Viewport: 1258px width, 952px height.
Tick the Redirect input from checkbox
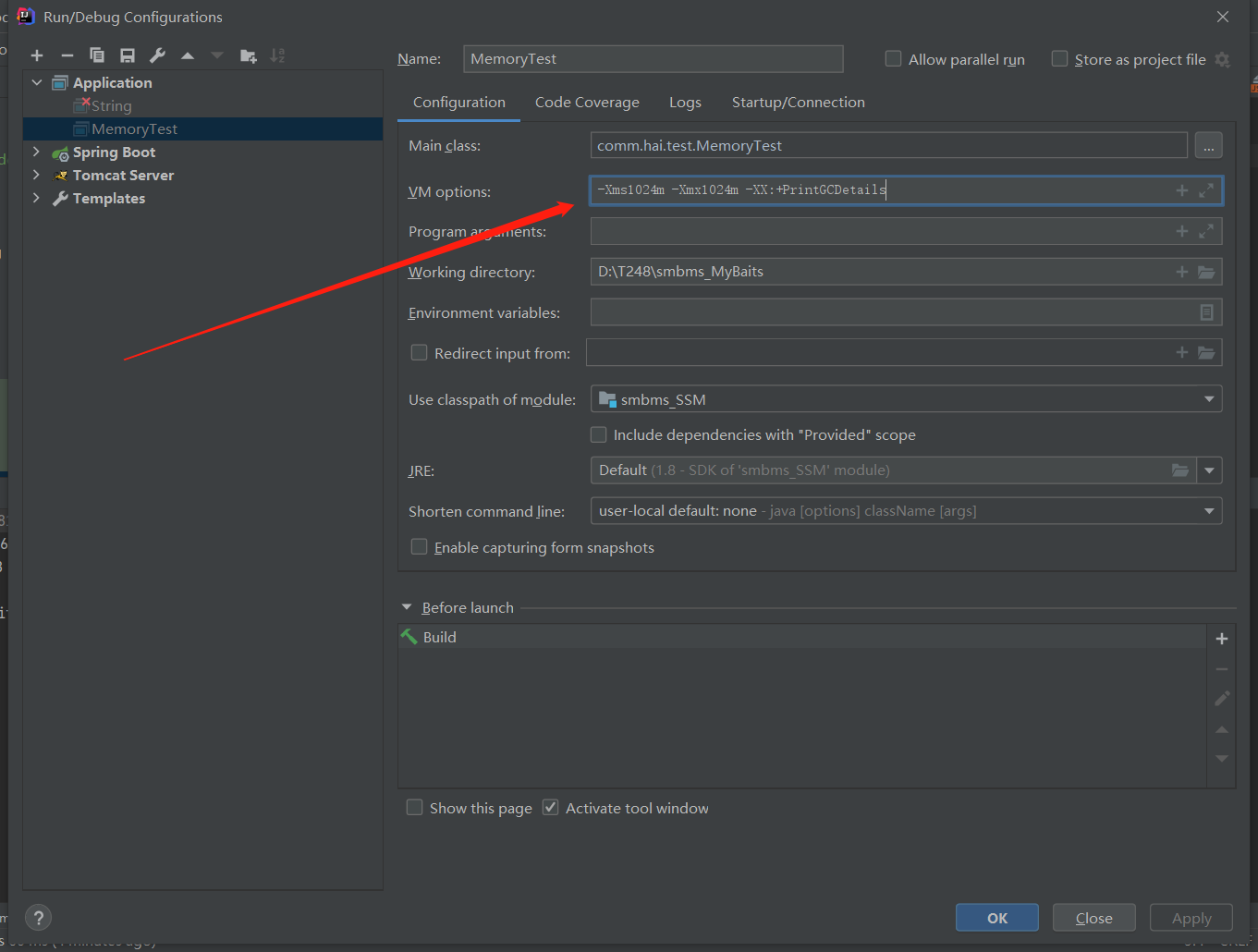(419, 352)
